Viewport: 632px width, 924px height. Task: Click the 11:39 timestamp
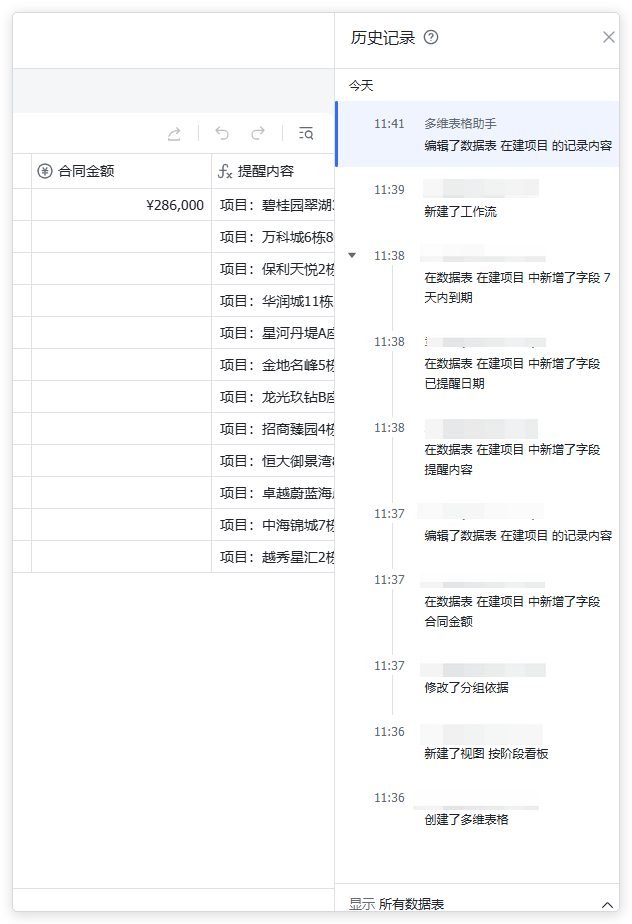coord(389,190)
